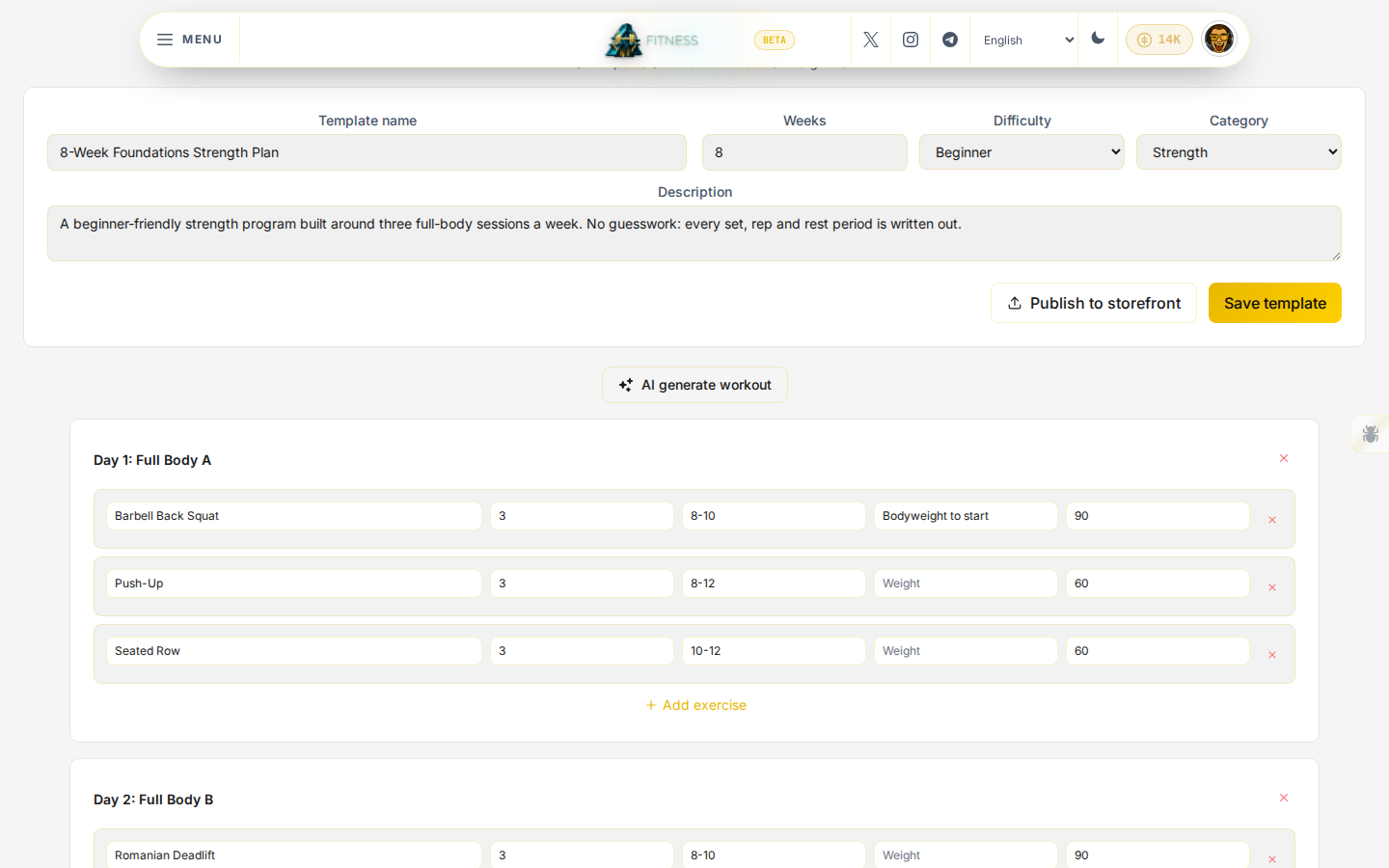
Task: Edit the Seated Row name field
Action: click(294, 651)
